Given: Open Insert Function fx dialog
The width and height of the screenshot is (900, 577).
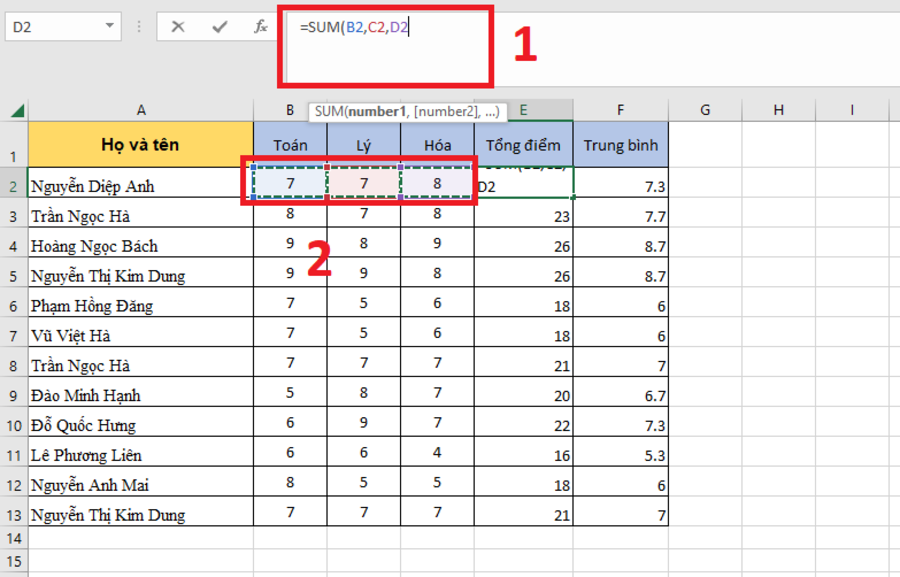Looking at the screenshot, I should [261, 26].
